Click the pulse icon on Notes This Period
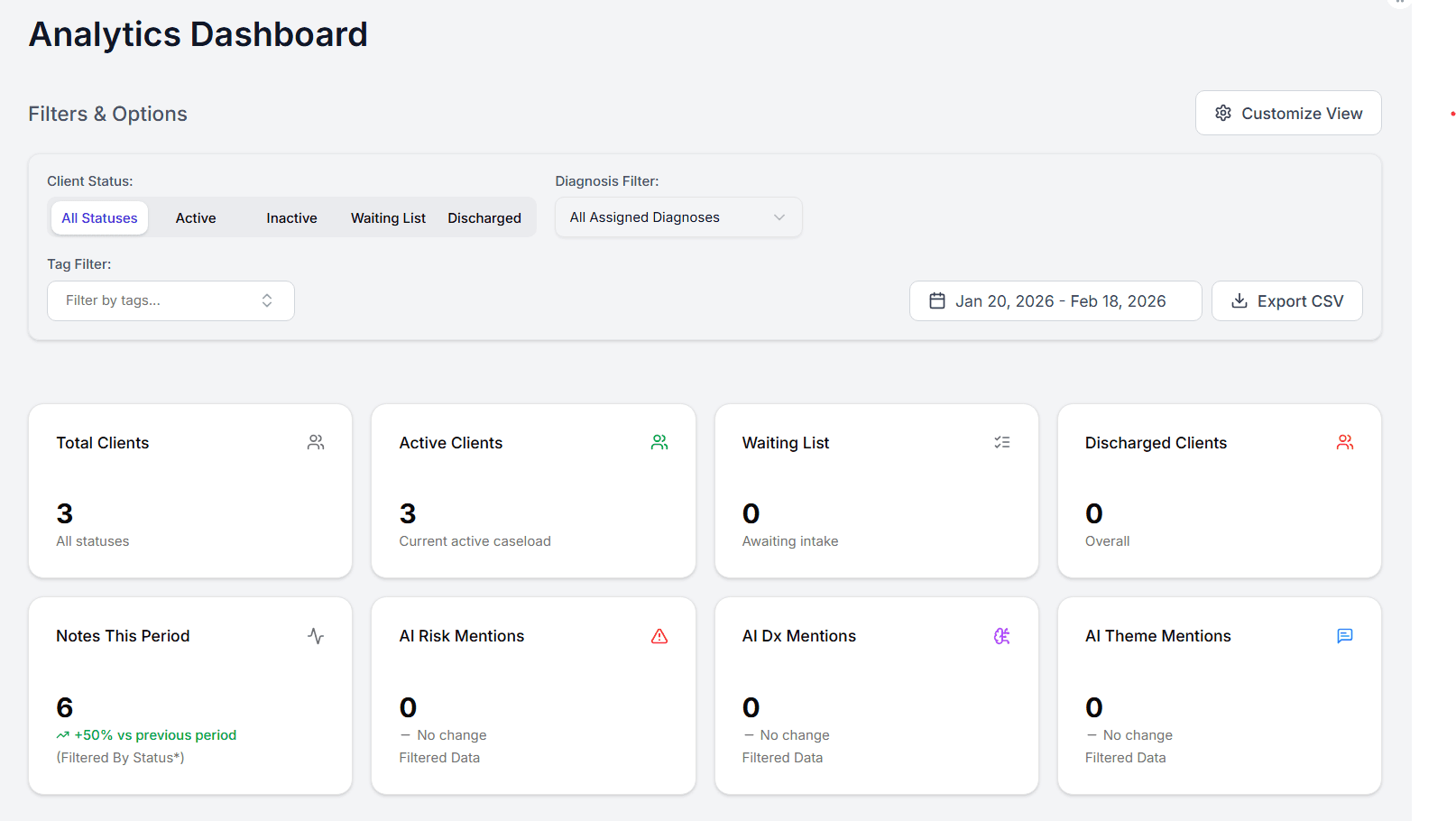Viewport: 1456px width, 821px height. (316, 635)
